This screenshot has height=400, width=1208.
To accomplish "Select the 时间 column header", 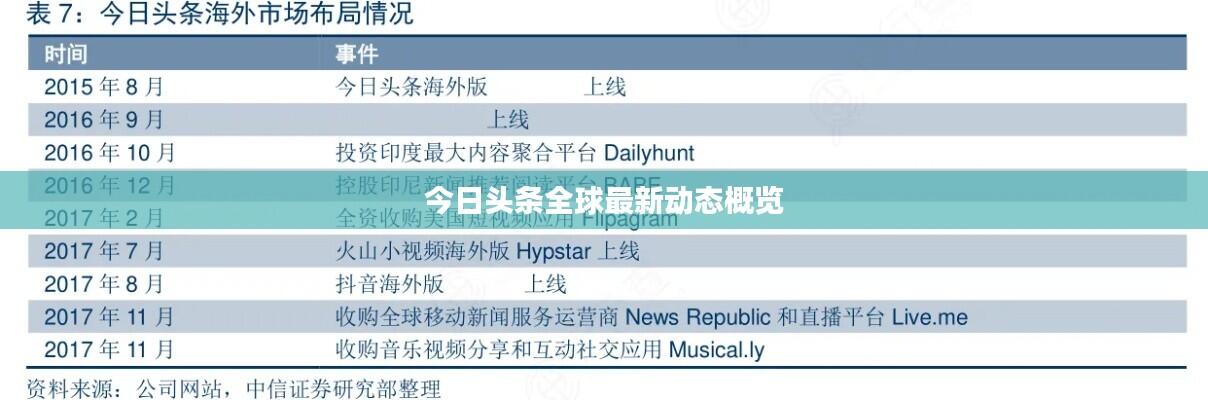I will point(65,53).
